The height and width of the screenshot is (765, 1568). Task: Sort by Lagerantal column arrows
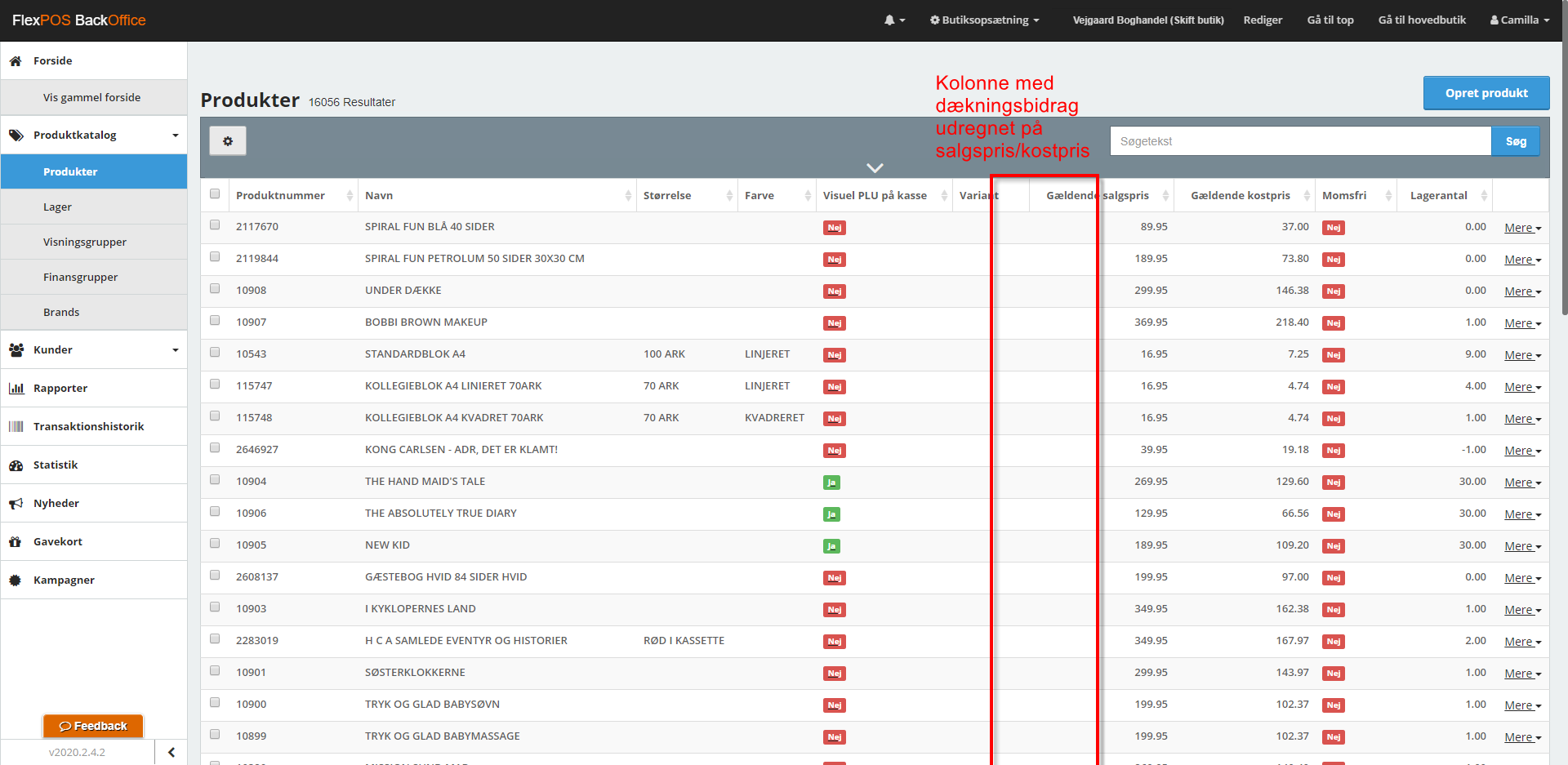(x=1484, y=196)
